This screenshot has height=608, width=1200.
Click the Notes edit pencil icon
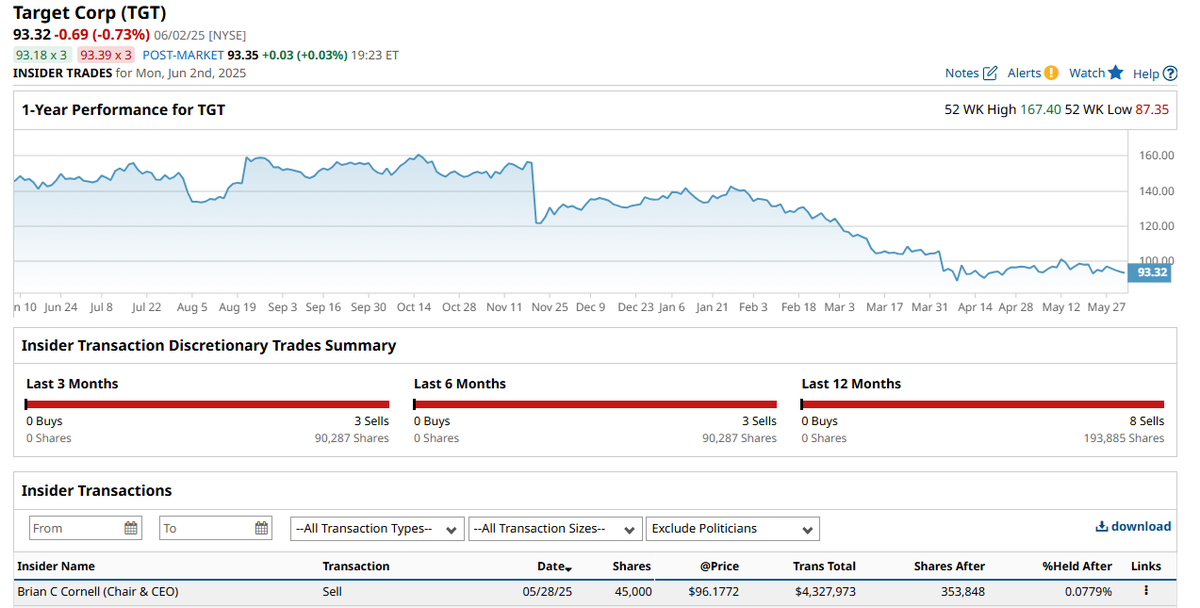[x=990, y=73]
